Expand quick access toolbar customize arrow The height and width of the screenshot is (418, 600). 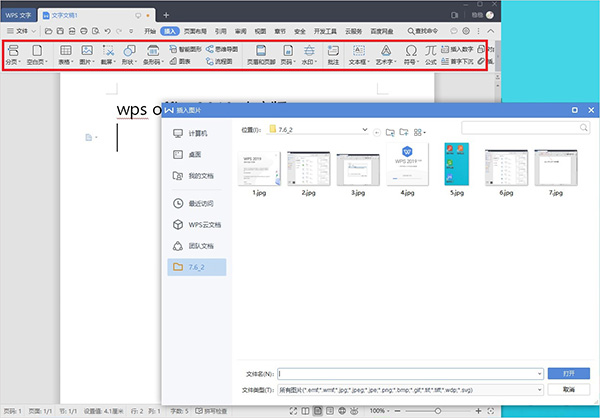click(131, 31)
